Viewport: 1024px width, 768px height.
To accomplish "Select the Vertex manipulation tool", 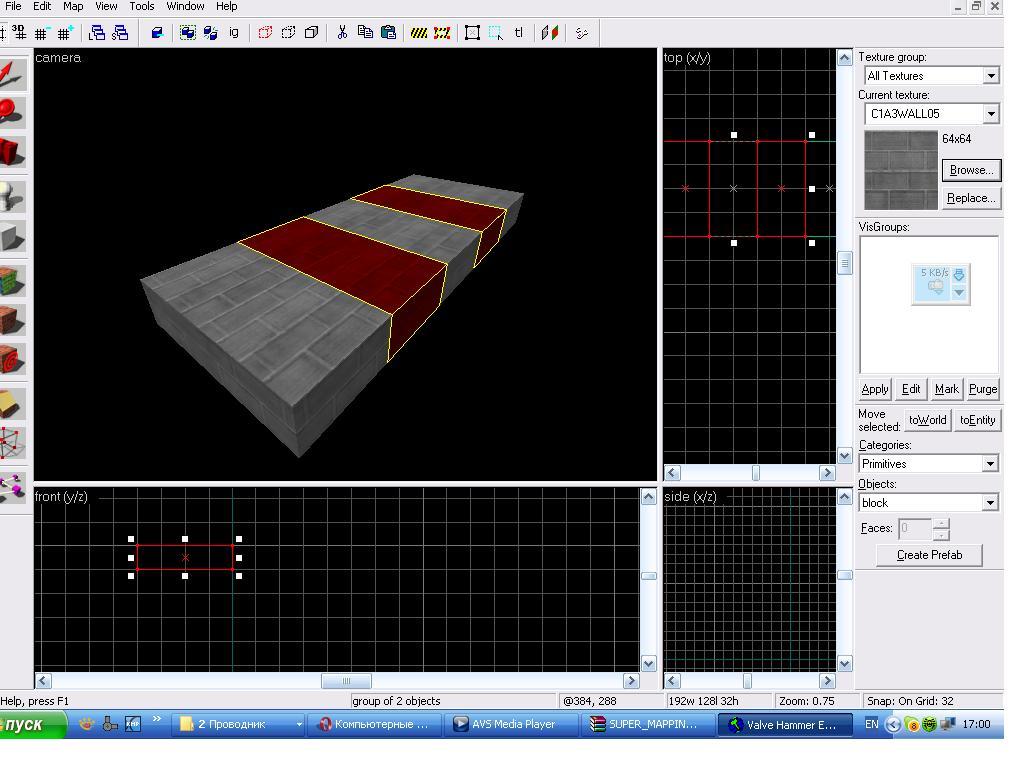I will pyautogui.click(x=12, y=442).
